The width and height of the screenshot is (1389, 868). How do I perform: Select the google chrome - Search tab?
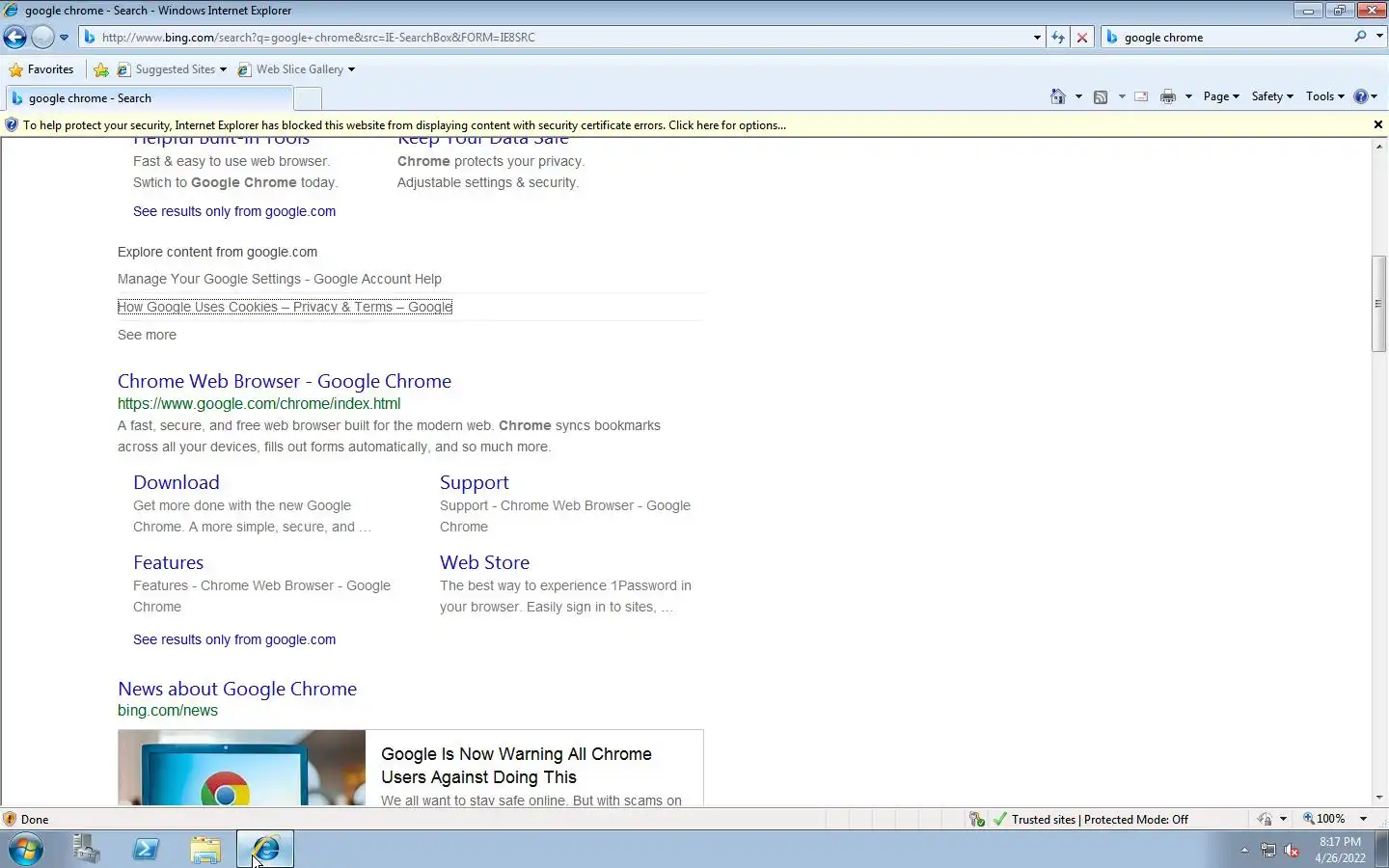(x=149, y=98)
